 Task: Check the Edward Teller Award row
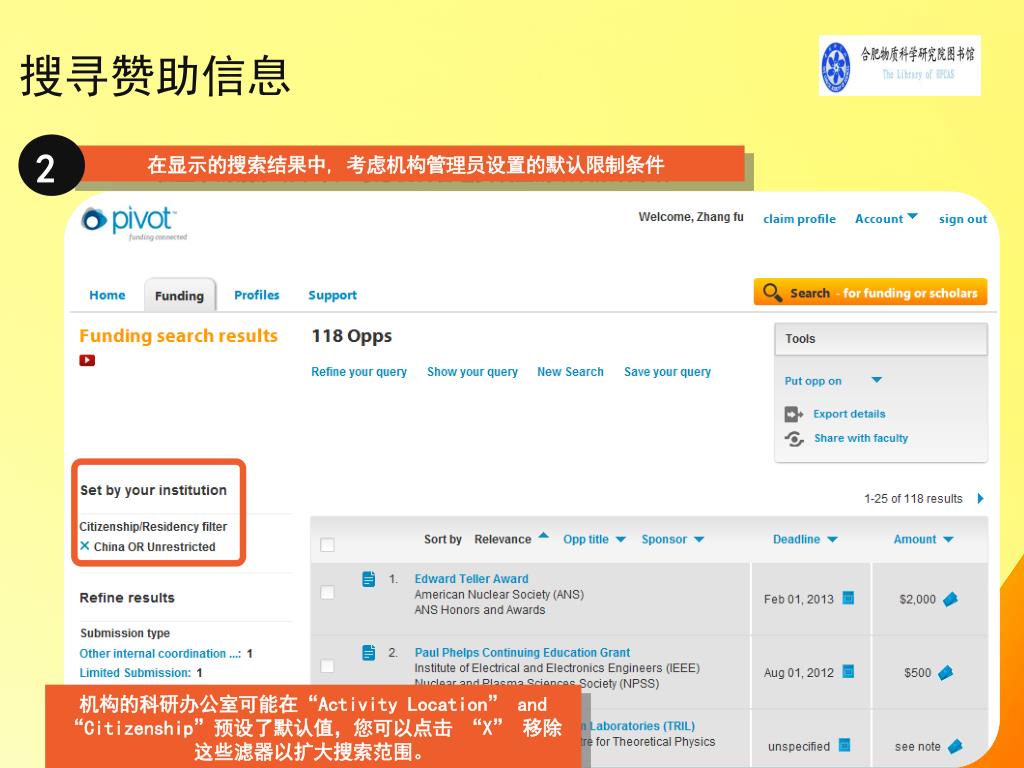coord(328,593)
